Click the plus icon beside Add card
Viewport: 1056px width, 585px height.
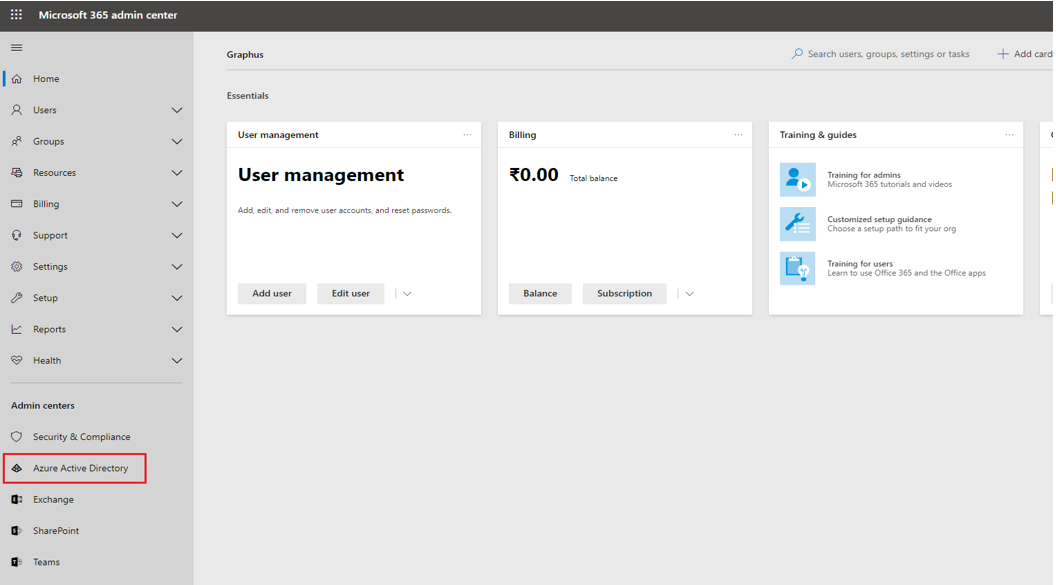(1003, 53)
